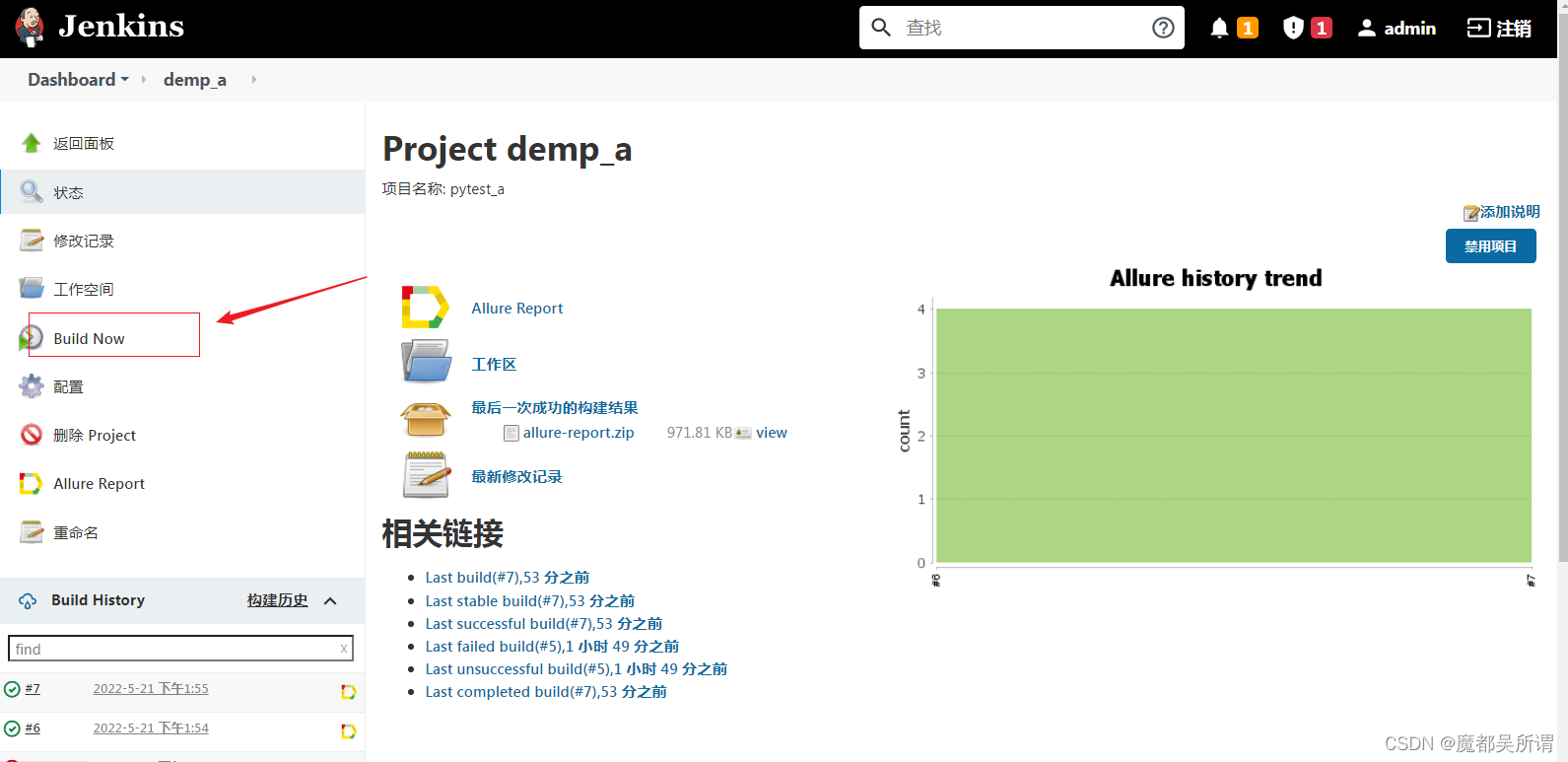
Task: Open 最后一次成功的构建结果 link
Action: point(555,407)
